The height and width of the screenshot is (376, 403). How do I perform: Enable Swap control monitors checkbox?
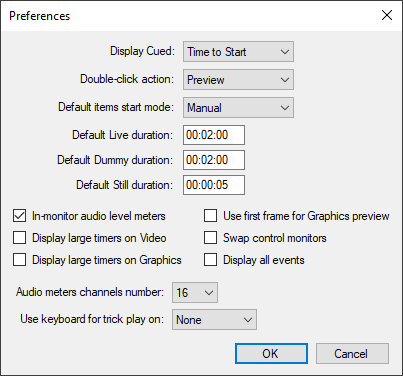click(210, 238)
